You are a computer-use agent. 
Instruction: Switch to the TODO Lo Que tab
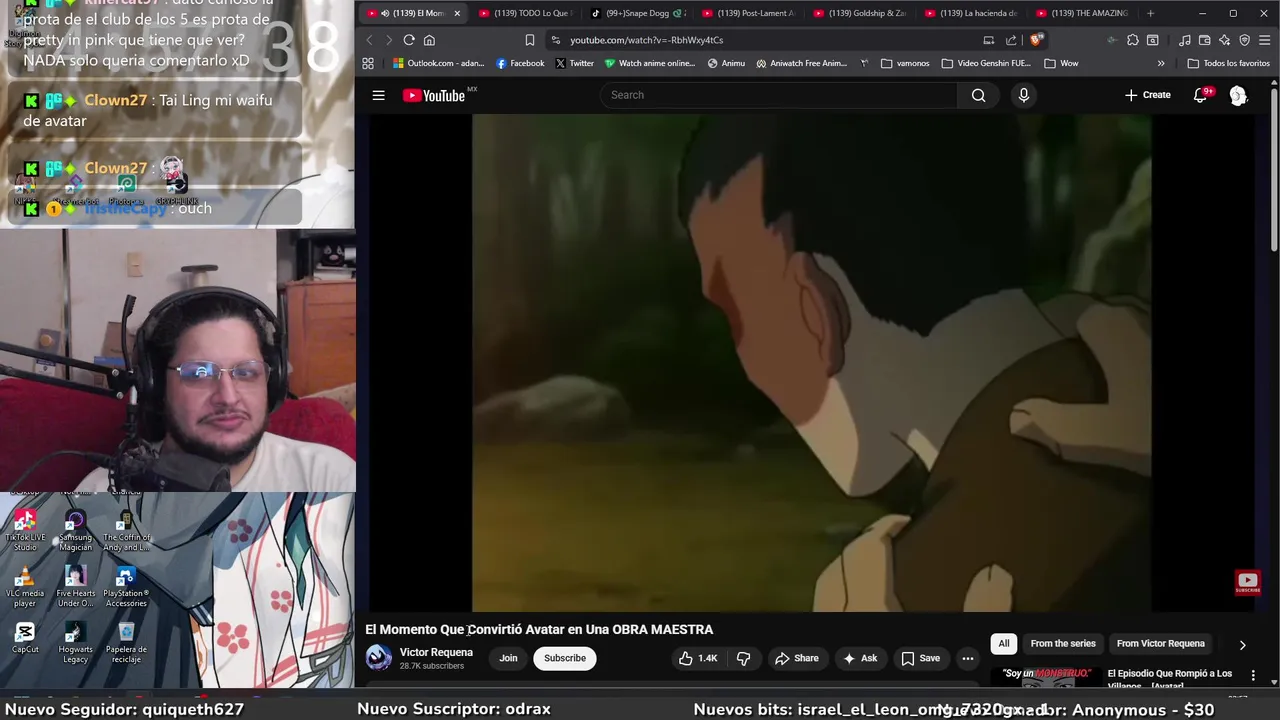pos(523,13)
